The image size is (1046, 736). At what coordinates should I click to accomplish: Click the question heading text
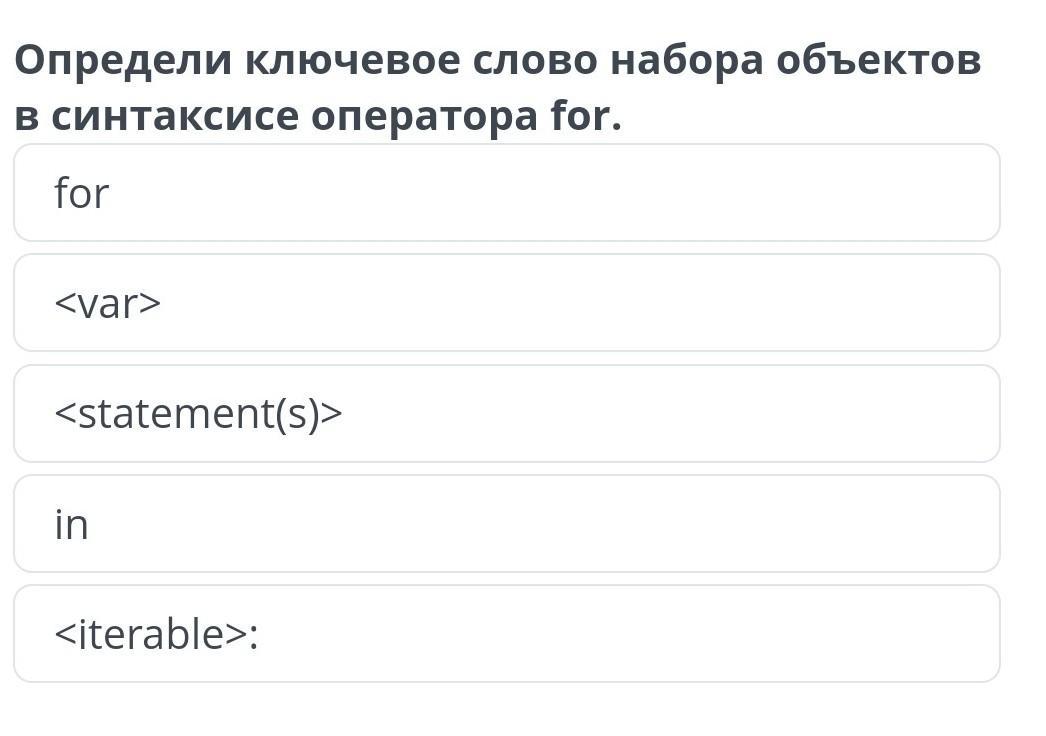coord(497,89)
